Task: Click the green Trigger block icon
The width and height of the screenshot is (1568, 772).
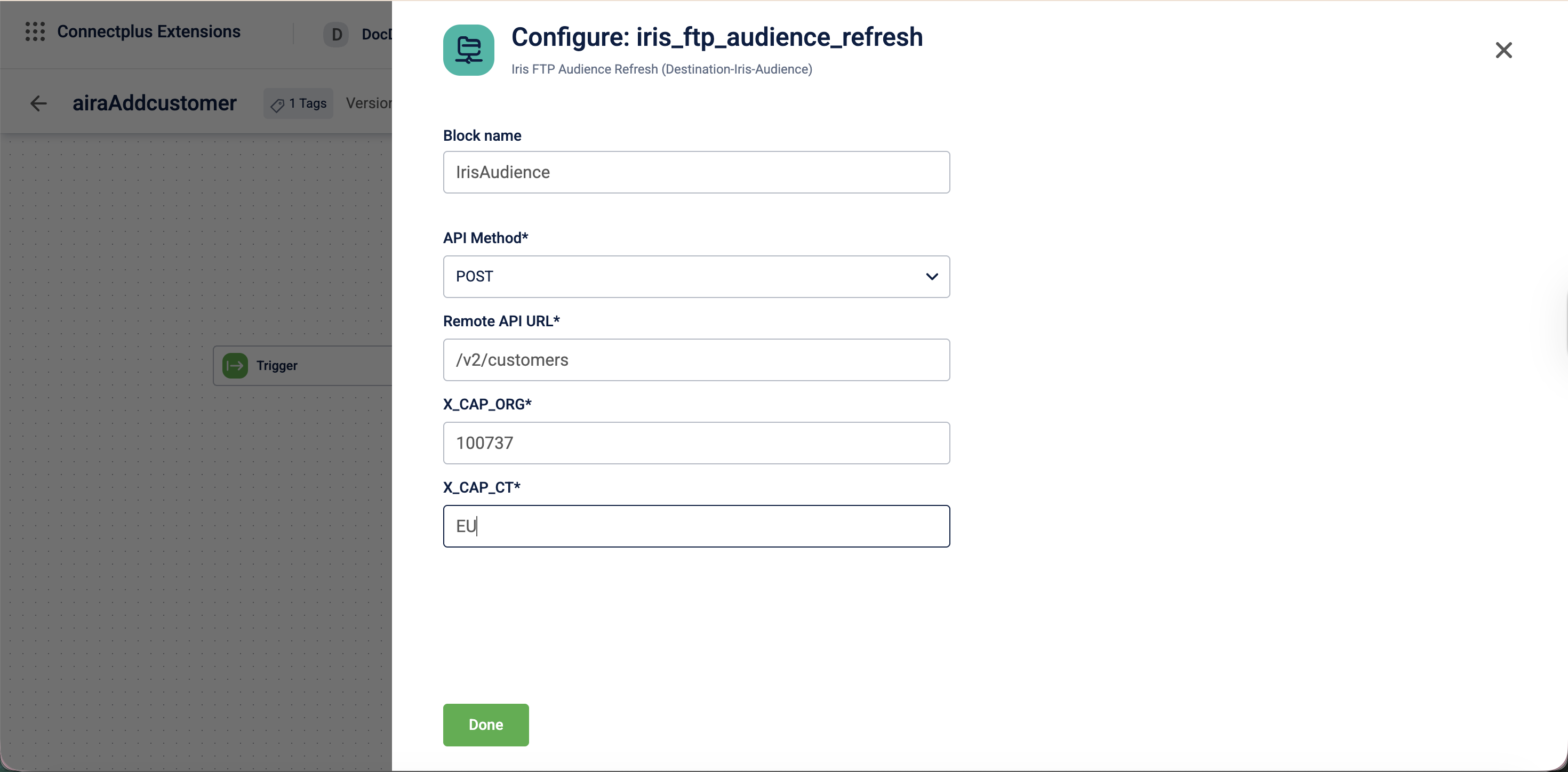Action: click(x=235, y=366)
